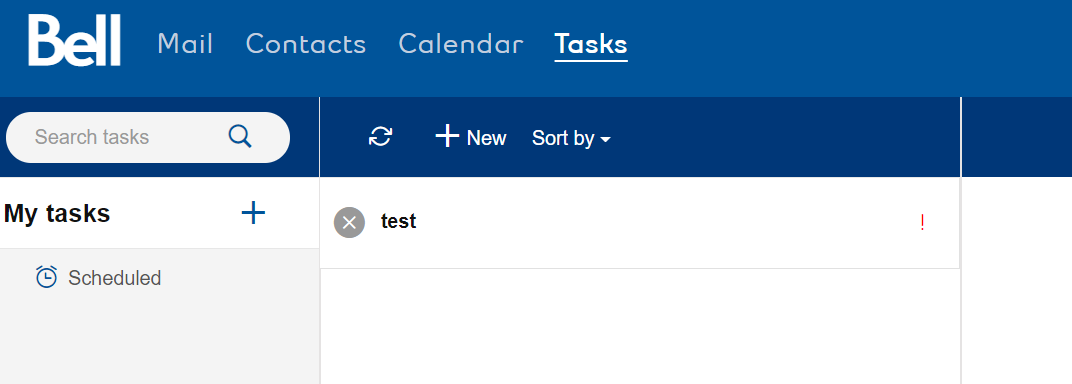The image size is (1072, 384).
Task: Click the caret arrow after Sort by
Action: coord(605,139)
